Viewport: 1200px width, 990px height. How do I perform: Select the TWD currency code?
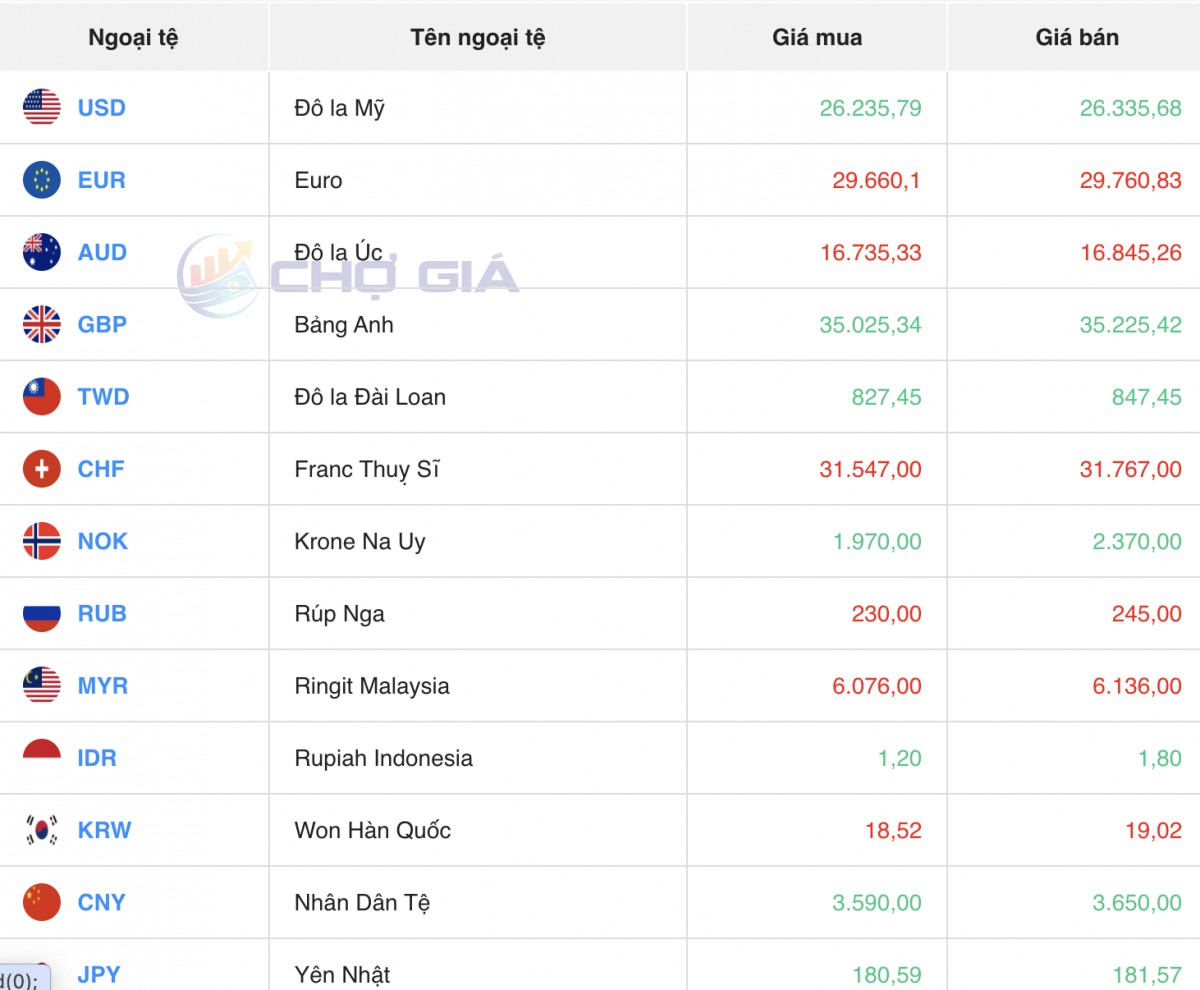[104, 397]
